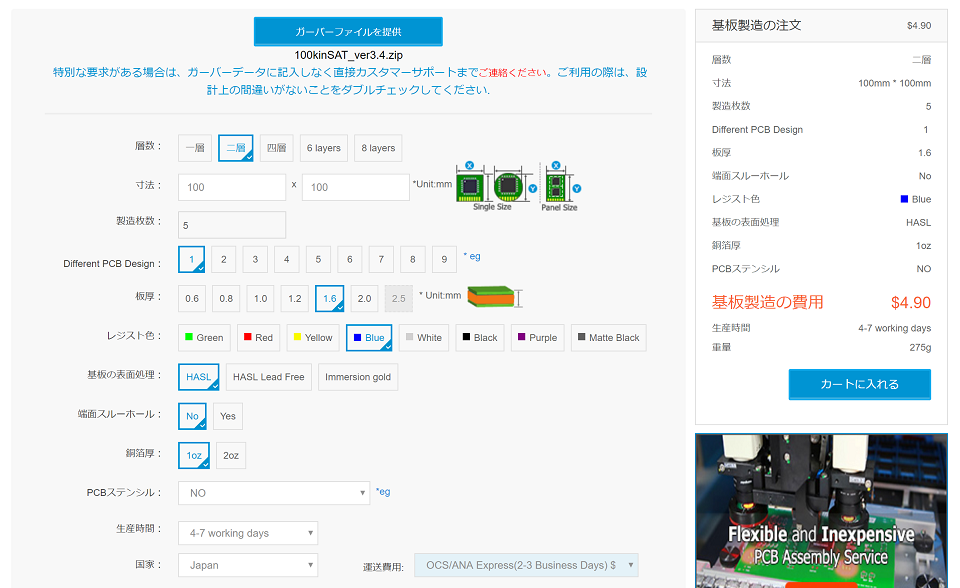This screenshot has height=588, width=960.
Task: Open the Flexible and Inexpensive PCB Assembly banner
Action: (821, 510)
